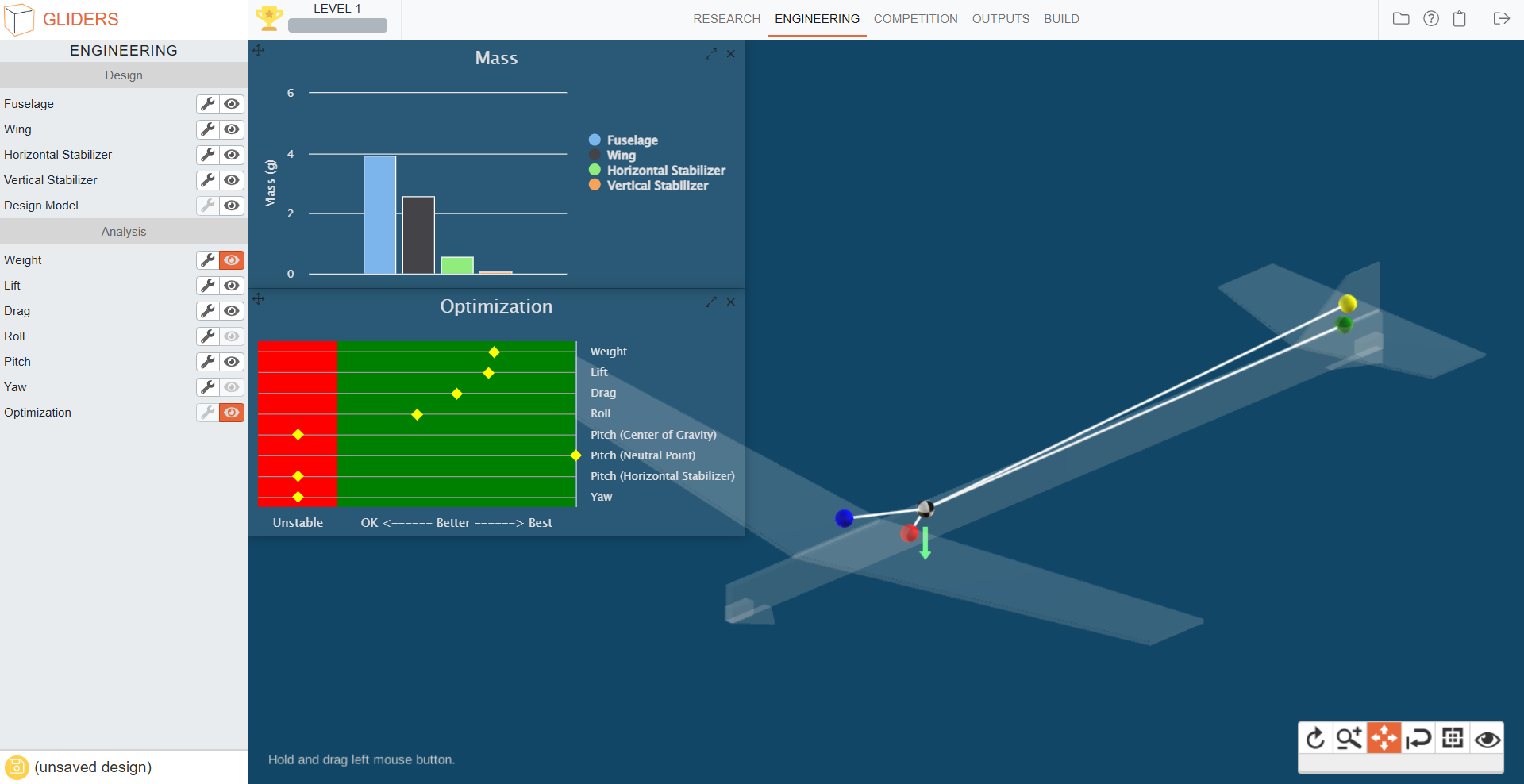Click the help question mark icon

click(x=1430, y=19)
